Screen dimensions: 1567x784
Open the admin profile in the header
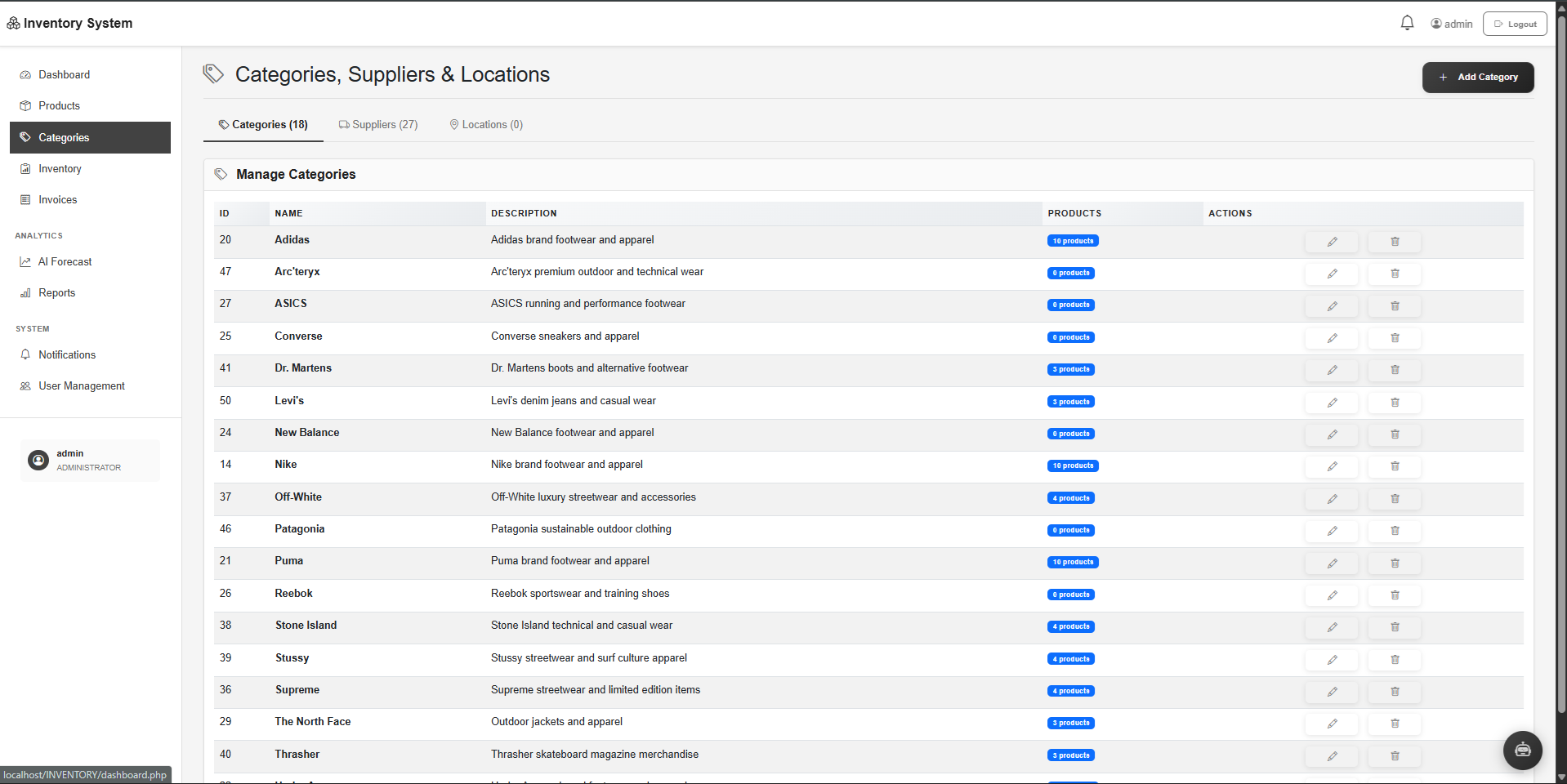point(1451,23)
